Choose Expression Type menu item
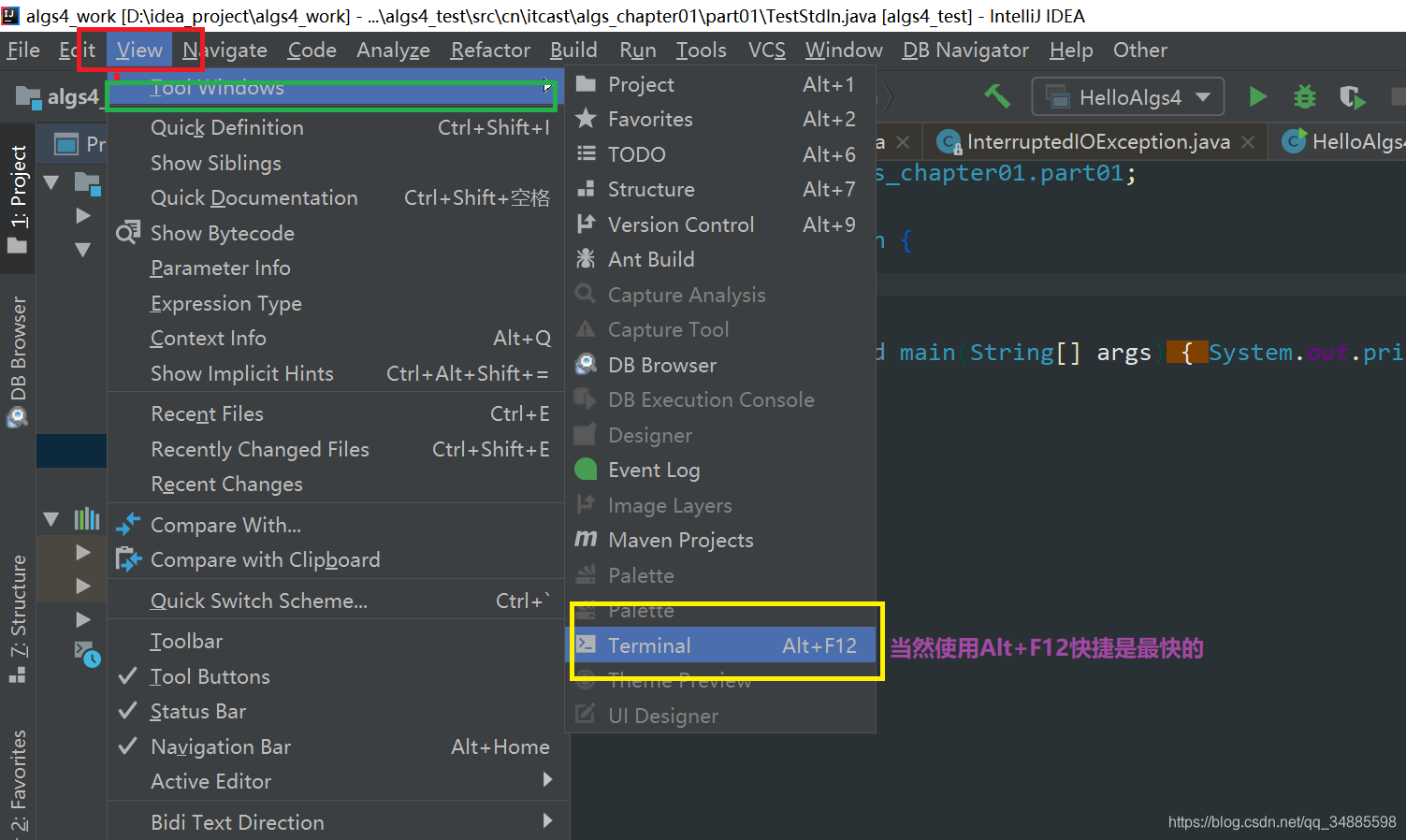Screen dimensions: 1406x840 [338, 303]
